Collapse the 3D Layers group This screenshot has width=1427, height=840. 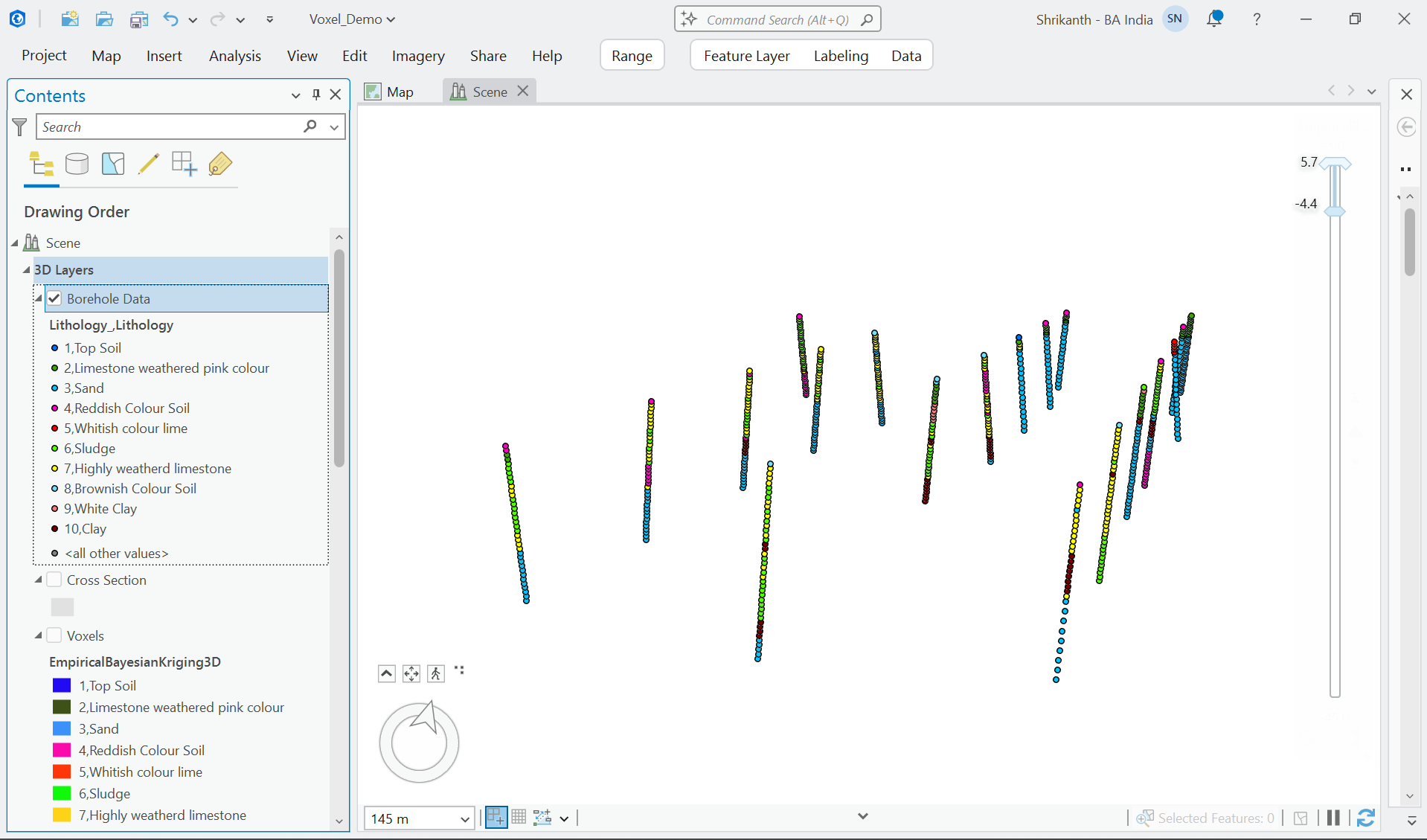27,269
